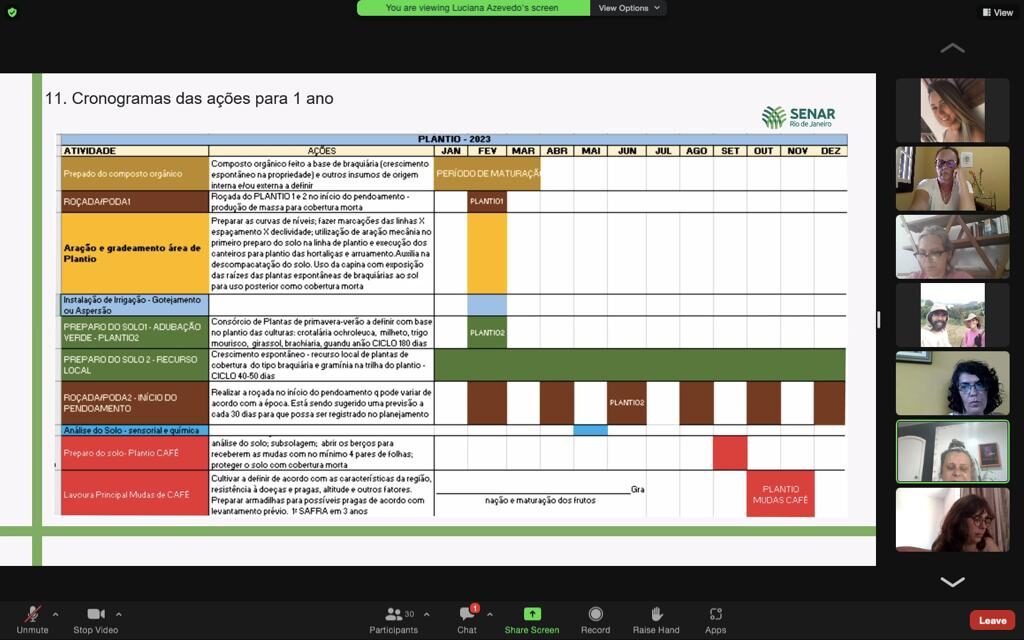
Task: Show previous participant videos with up arrow
Action: click(952, 48)
